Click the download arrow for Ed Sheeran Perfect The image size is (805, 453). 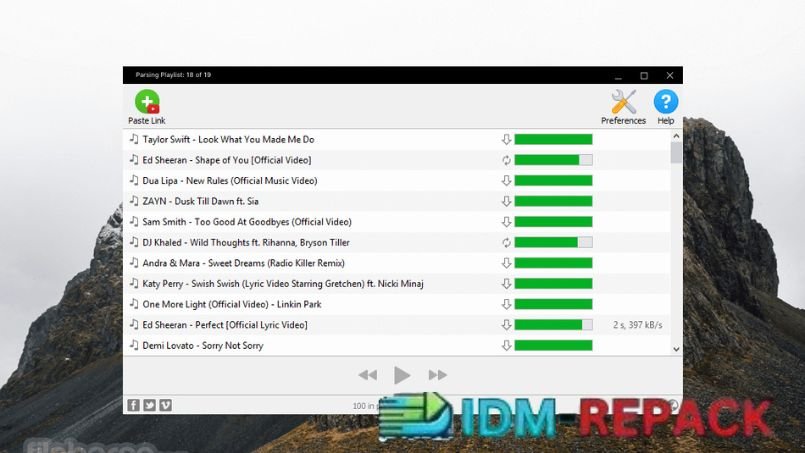pyautogui.click(x=506, y=325)
